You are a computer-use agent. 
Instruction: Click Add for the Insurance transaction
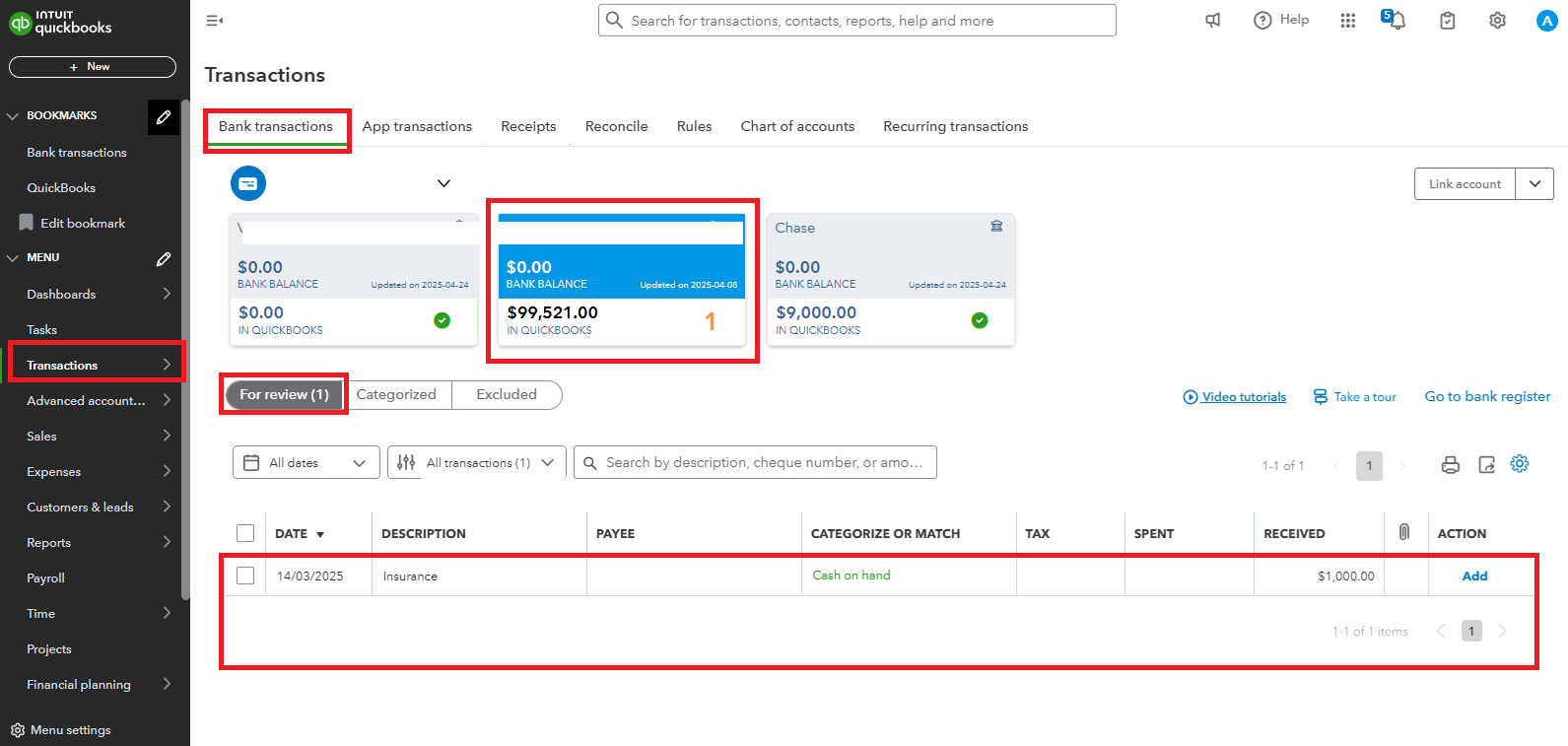point(1474,576)
